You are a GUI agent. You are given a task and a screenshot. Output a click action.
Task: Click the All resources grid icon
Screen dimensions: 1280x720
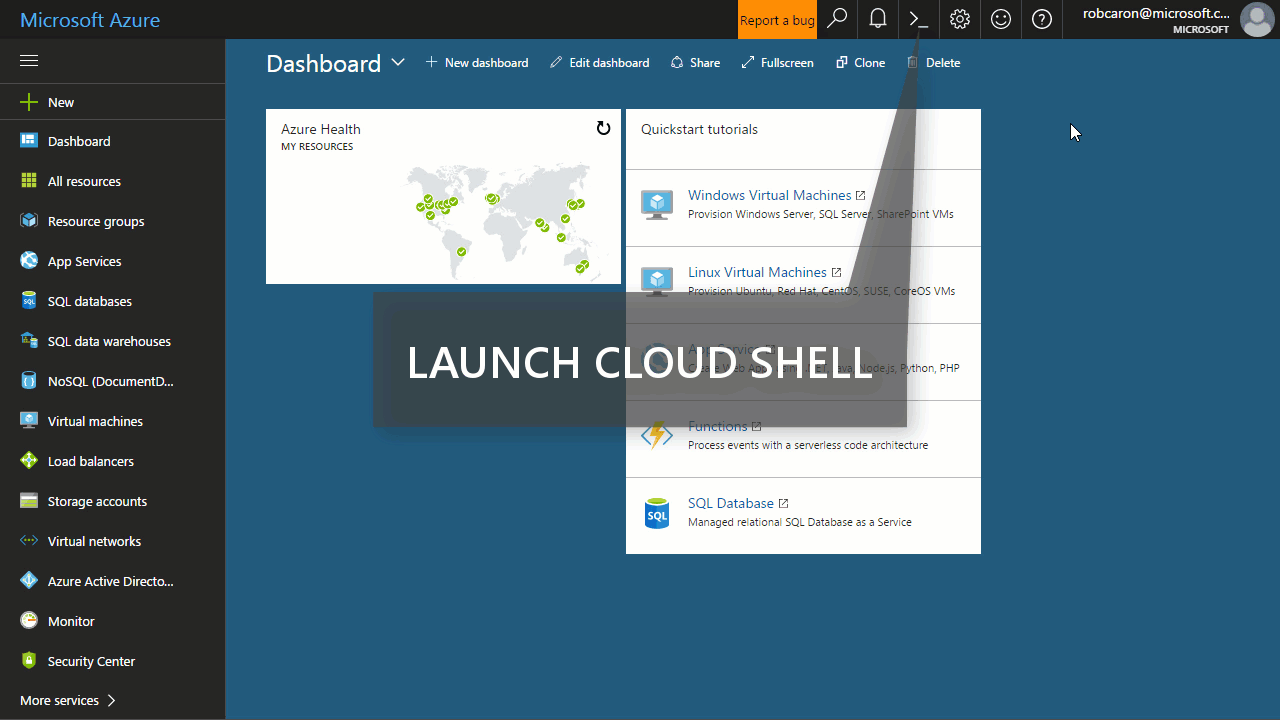pyautogui.click(x=29, y=181)
